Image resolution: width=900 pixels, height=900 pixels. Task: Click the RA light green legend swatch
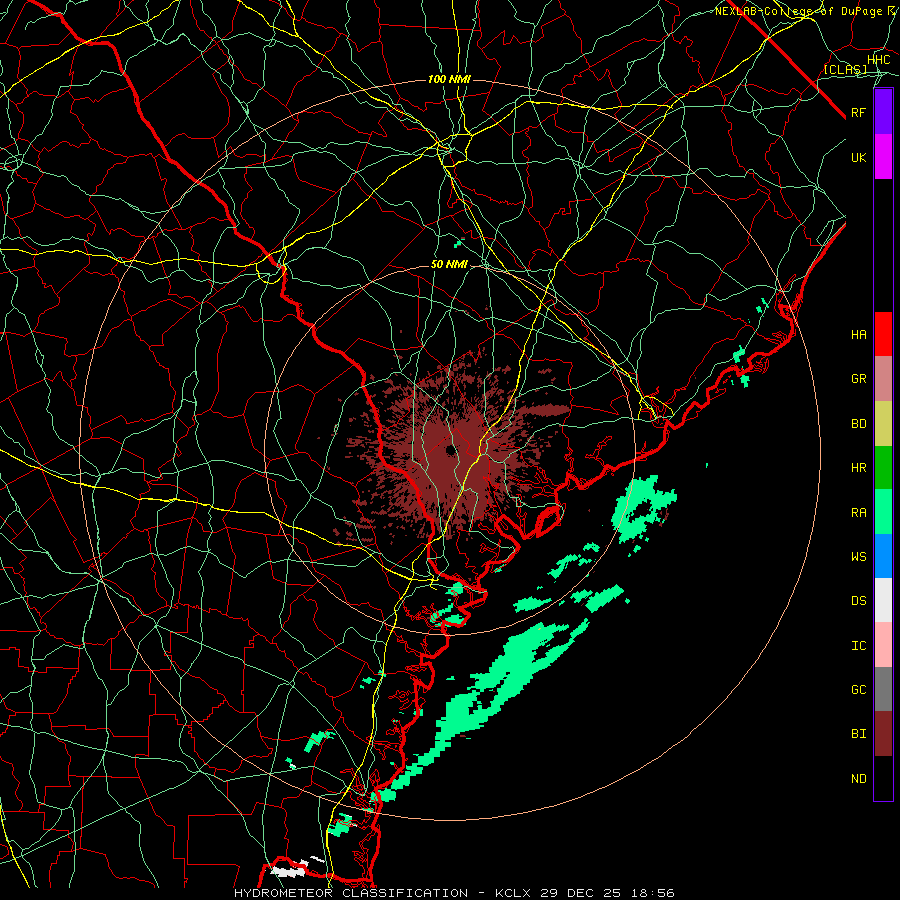(883, 512)
